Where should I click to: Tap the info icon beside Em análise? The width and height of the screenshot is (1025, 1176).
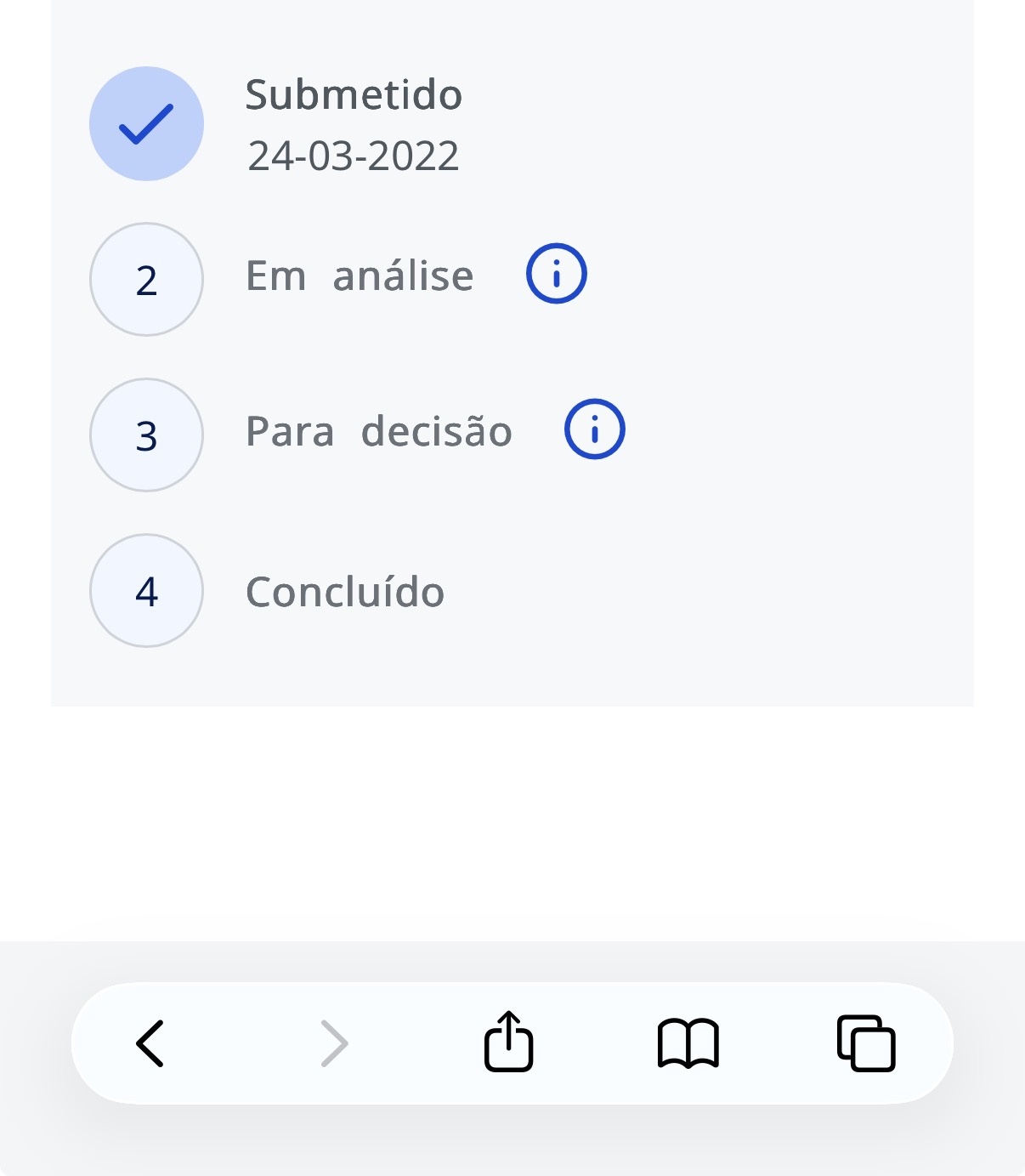(557, 274)
